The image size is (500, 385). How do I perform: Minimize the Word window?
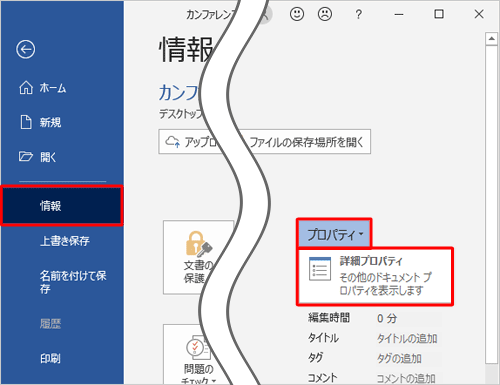pyautogui.click(x=399, y=14)
